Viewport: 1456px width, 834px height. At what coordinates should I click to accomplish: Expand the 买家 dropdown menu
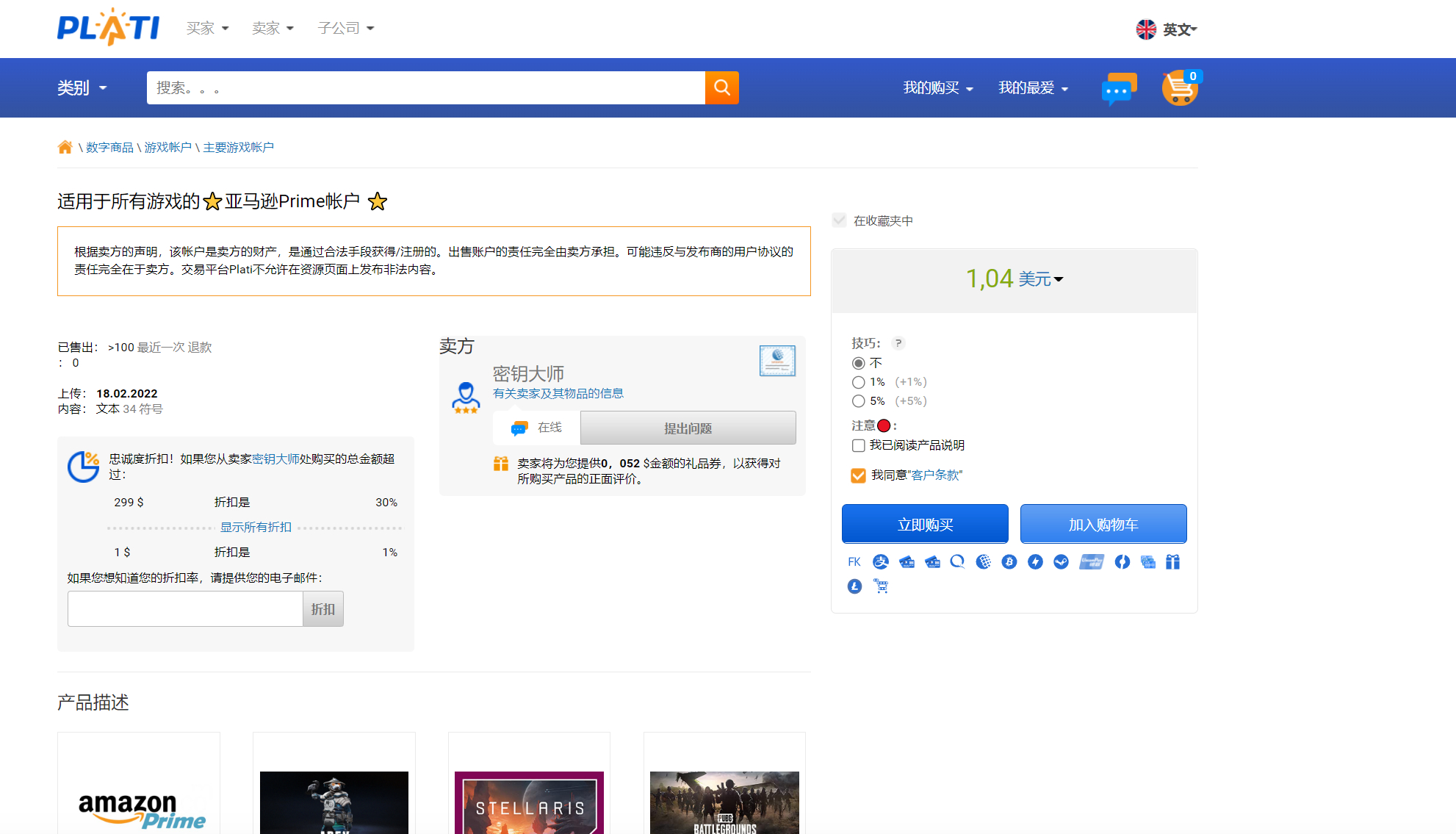coord(207,28)
